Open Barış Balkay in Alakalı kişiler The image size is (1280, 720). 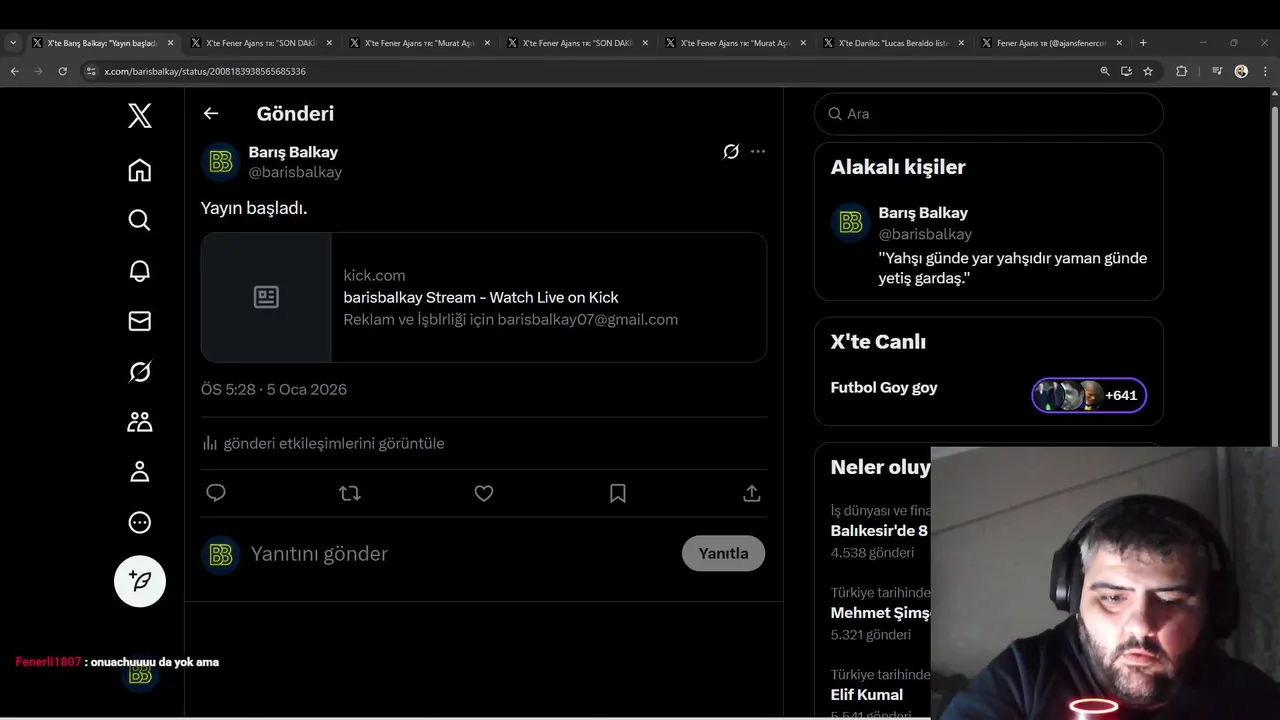(923, 213)
